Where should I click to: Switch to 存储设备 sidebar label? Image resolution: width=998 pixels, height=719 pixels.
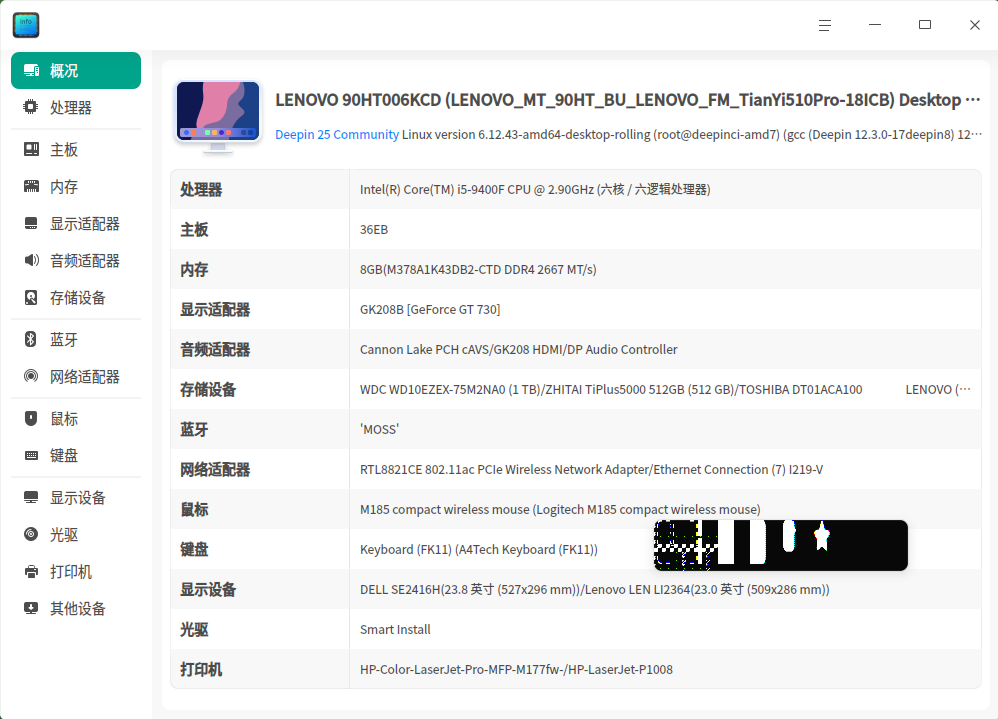[x=78, y=298]
